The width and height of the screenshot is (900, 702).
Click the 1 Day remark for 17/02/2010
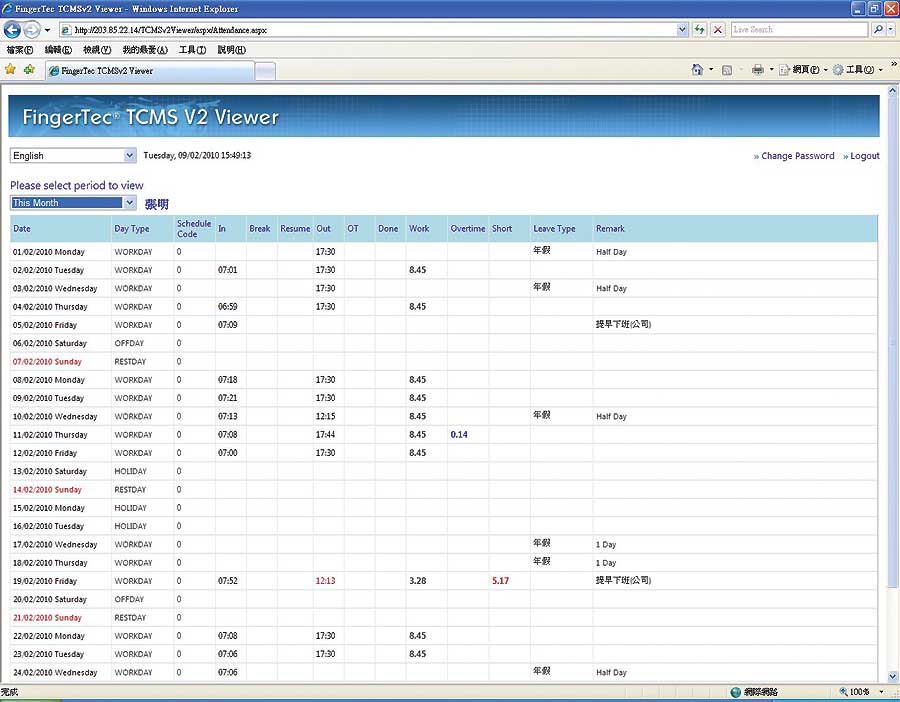coord(606,544)
